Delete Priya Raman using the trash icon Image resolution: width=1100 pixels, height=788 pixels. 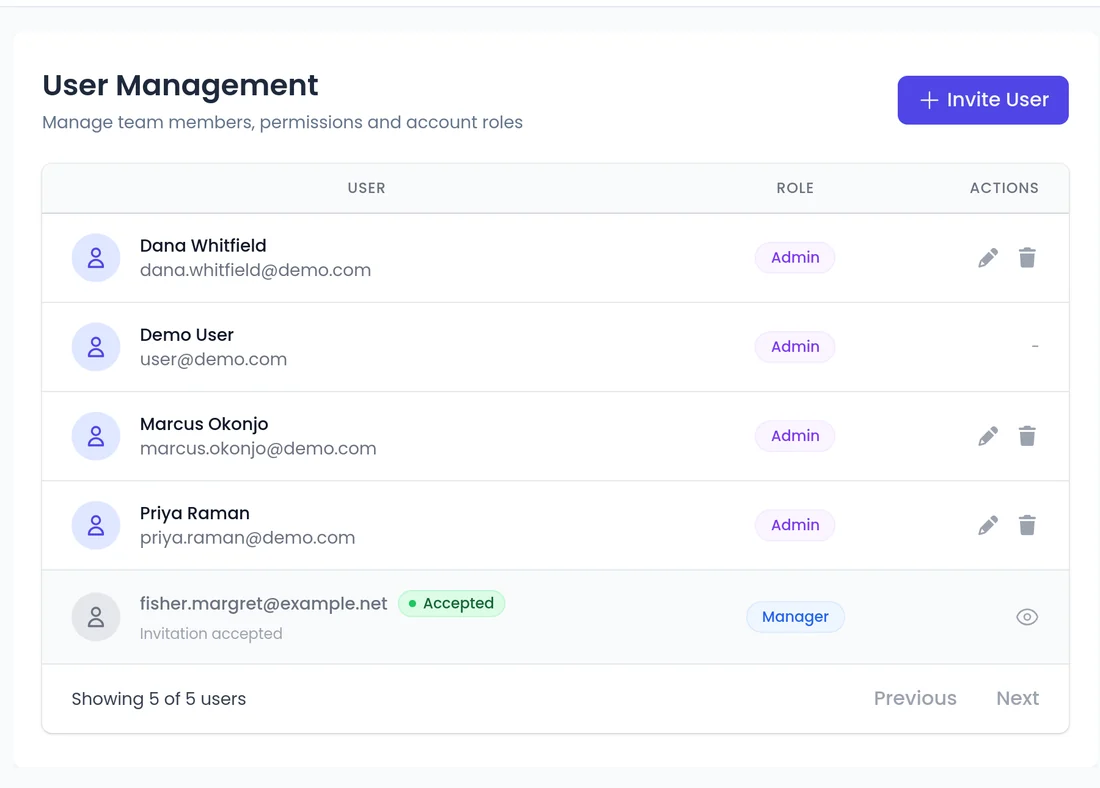(1027, 525)
